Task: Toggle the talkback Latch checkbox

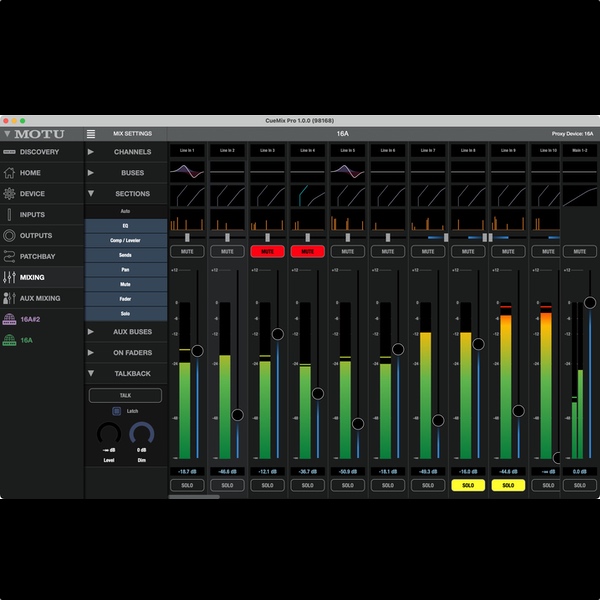Action: [x=116, y=411]
